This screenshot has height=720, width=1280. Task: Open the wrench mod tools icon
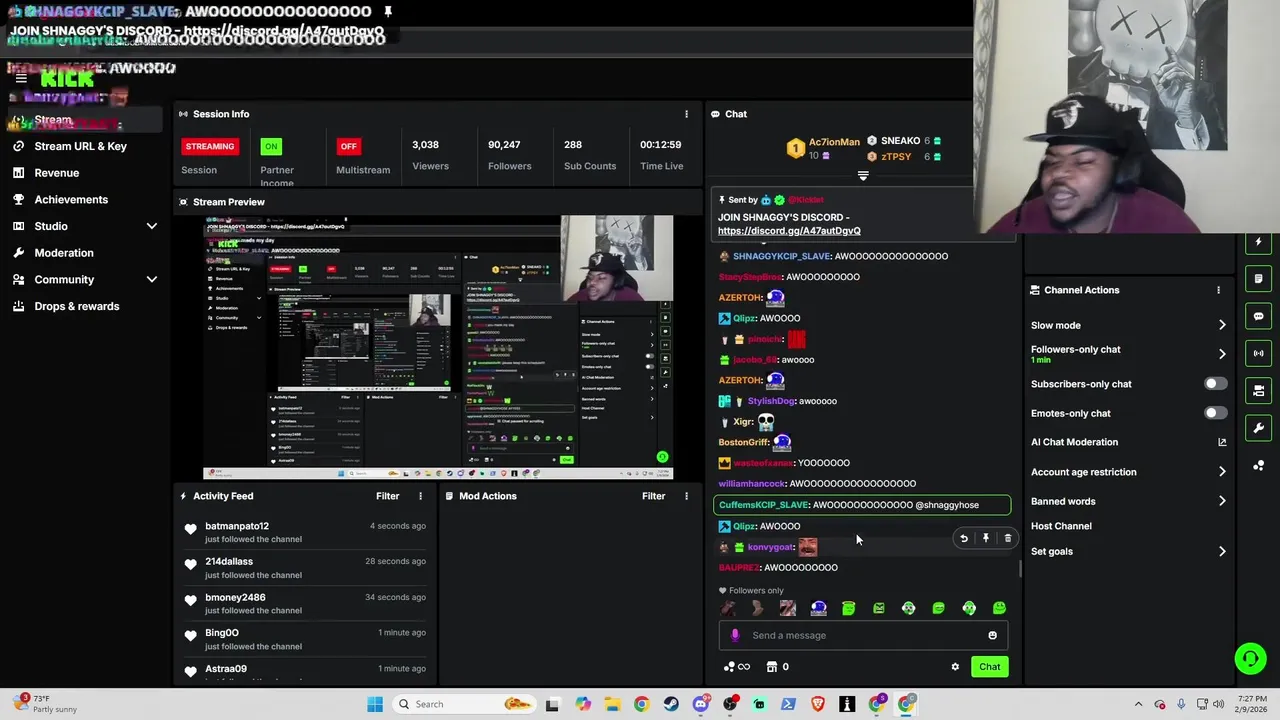click(1259, 428)
